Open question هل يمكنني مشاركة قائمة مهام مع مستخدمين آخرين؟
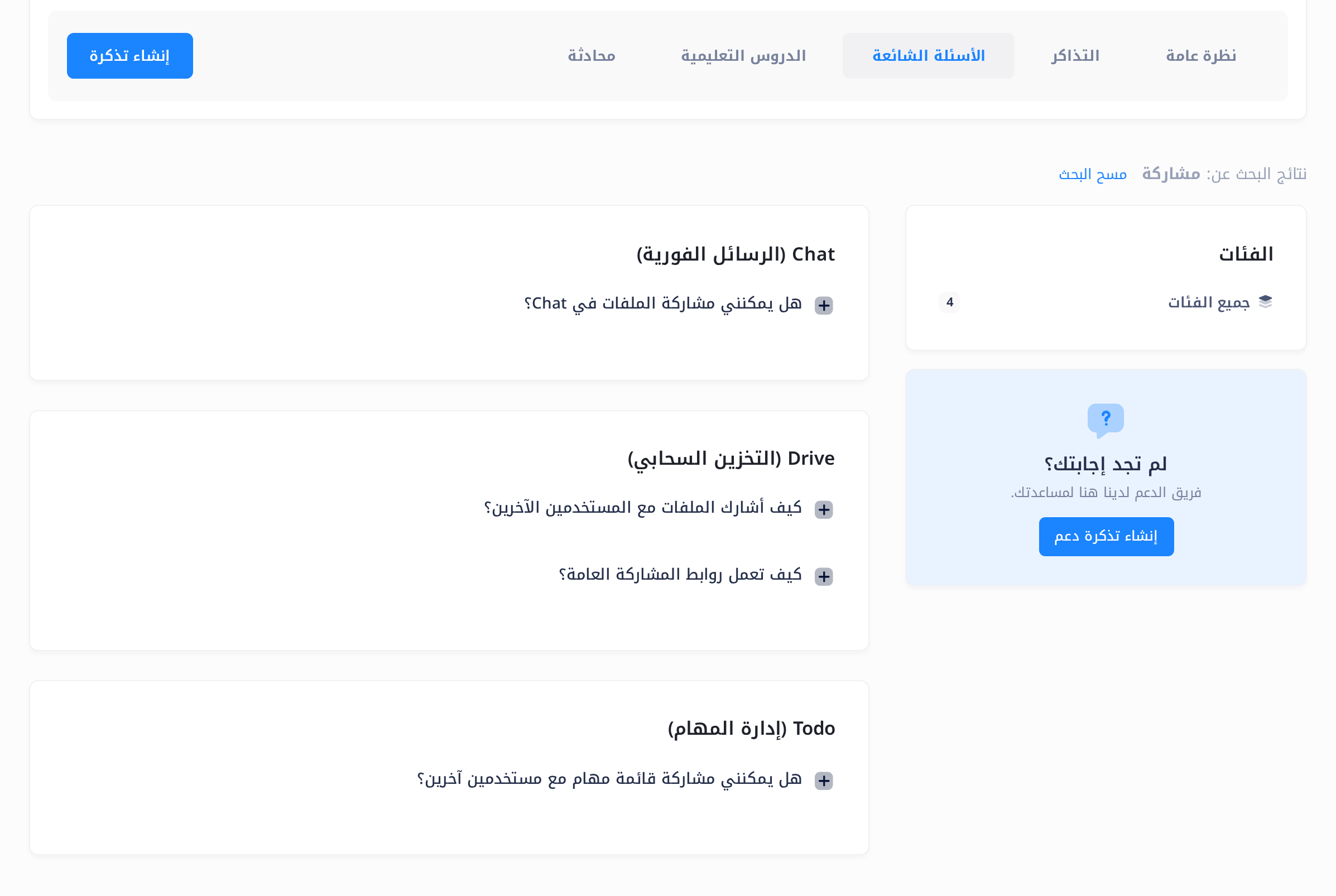The width and height of the screenshot is (1336, 896). click(x=609, y=779)
